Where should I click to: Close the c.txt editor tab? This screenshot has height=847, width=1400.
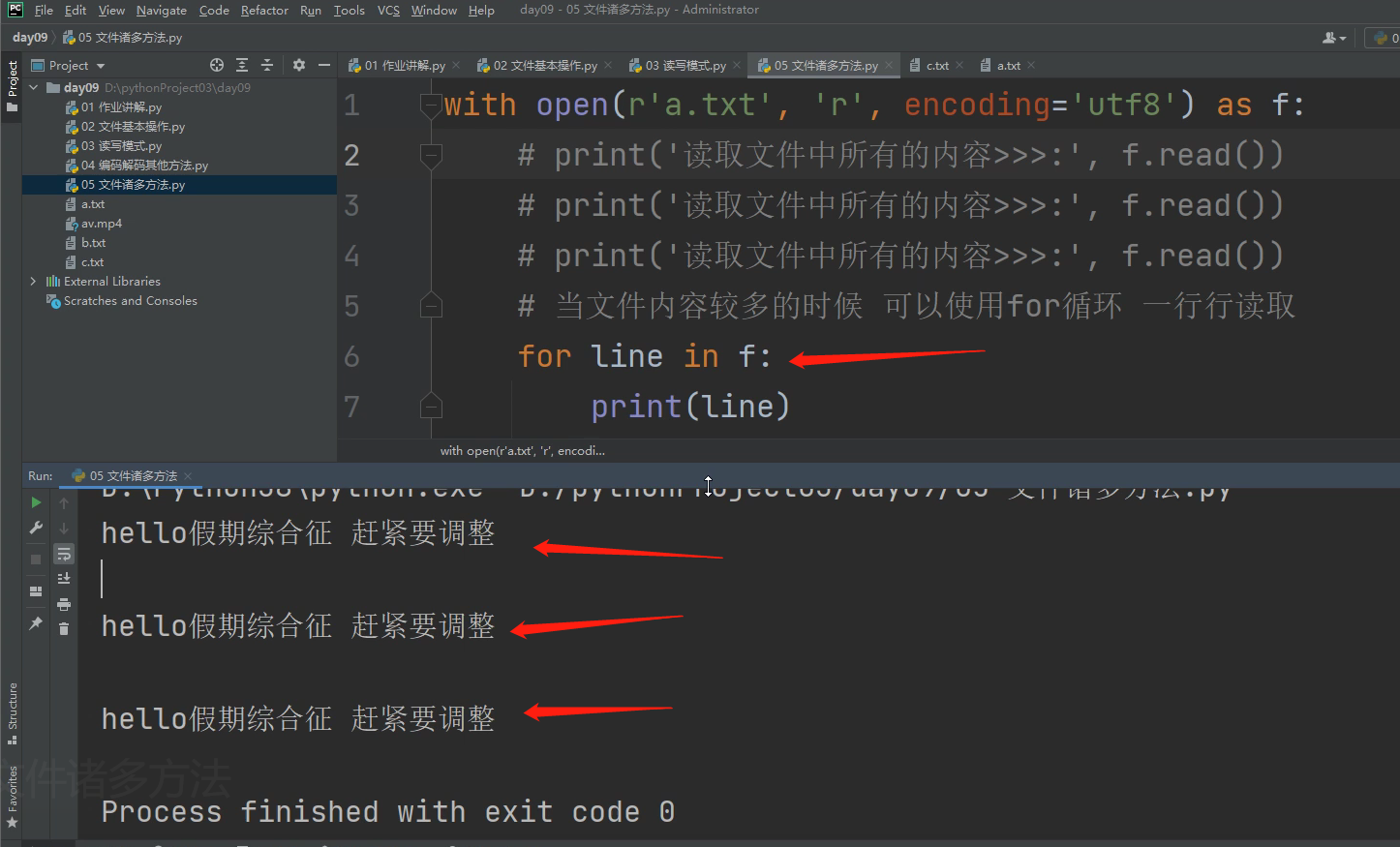coord(959,65)
